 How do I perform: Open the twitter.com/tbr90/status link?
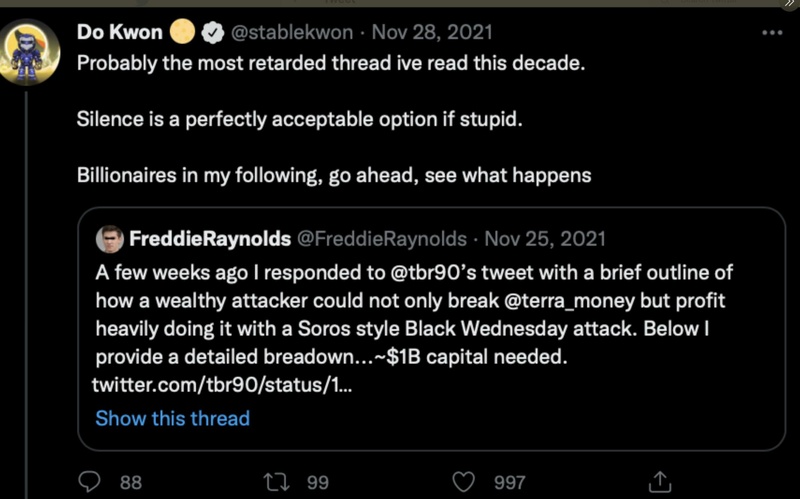(220, 385)
